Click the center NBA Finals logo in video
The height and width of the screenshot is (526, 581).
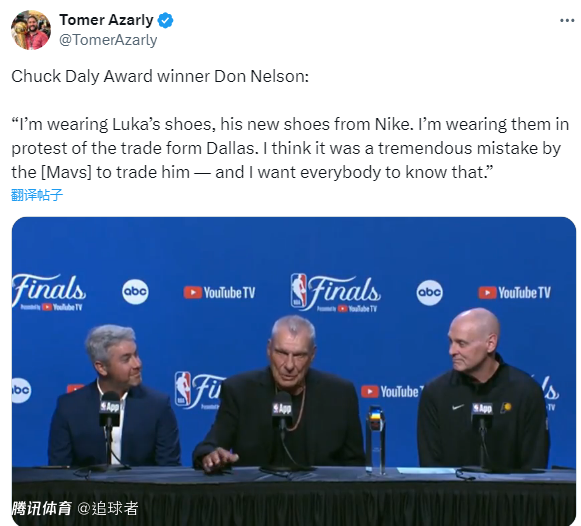click(335, 293)
